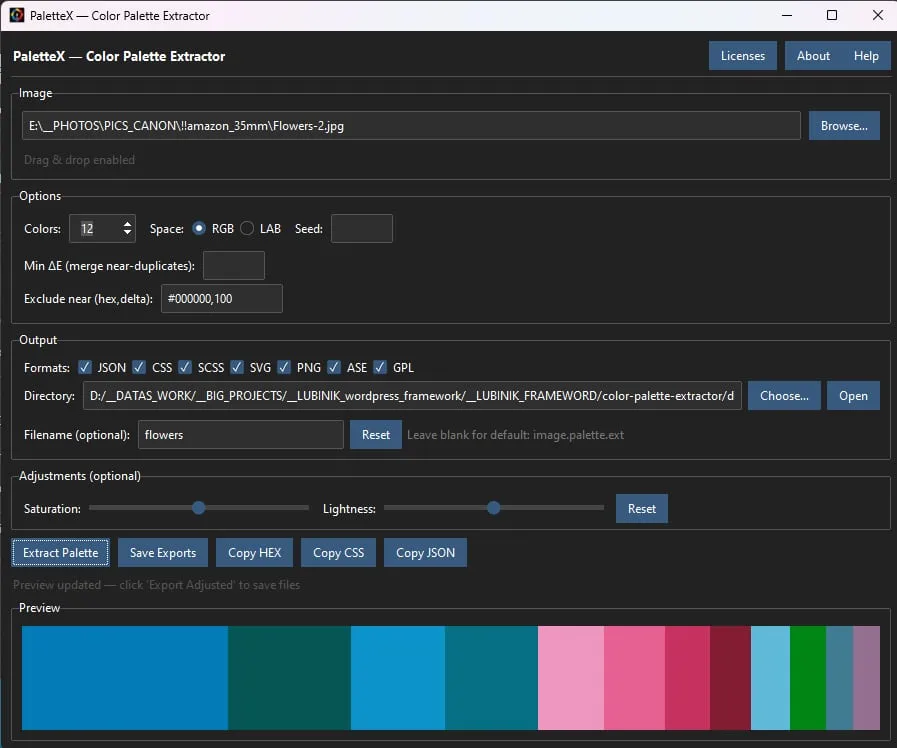
Task: Toggle the ASE export format
Action: pos(334,368)
